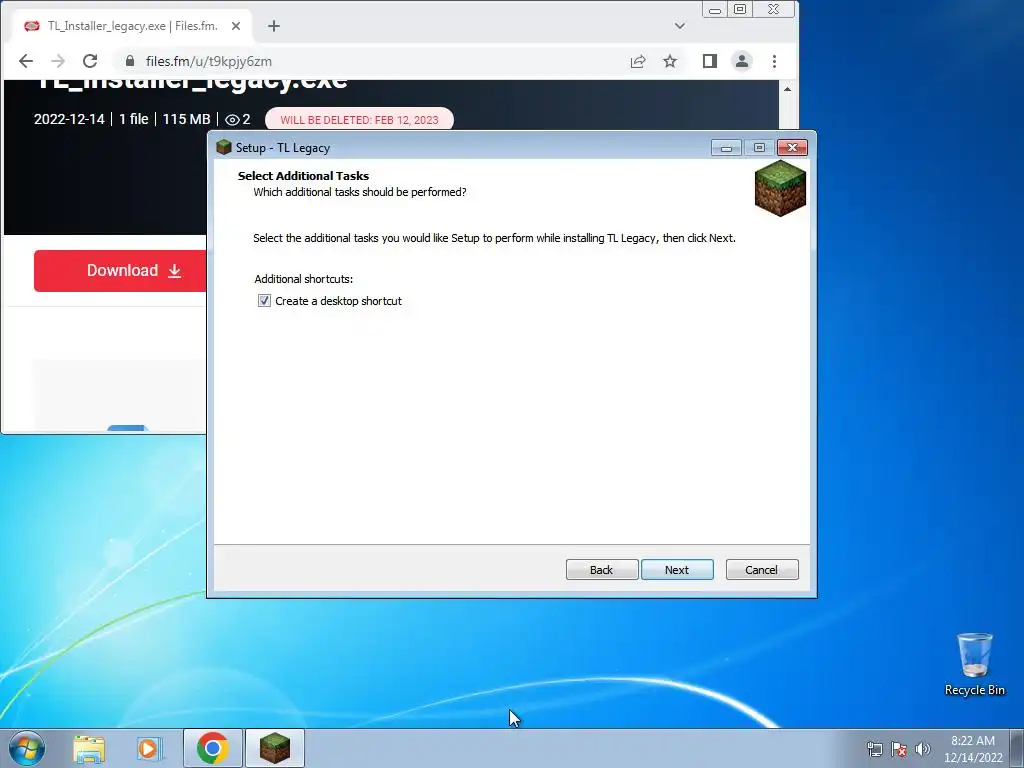Go Back in the setup wizard

point(601,569)
